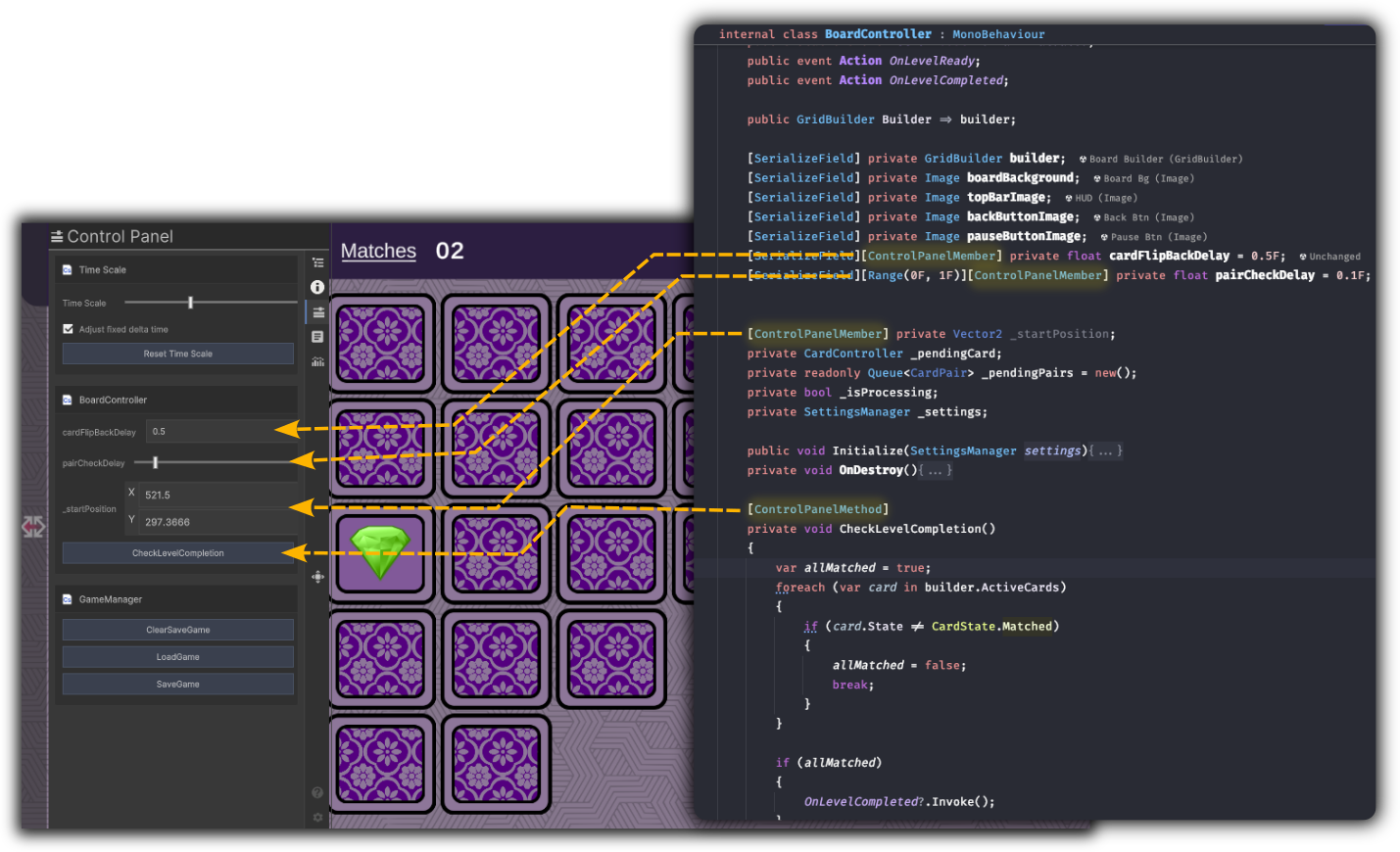This screenshot has width=1400, height=852.
Task: Click the CheckLevelCompletion button
Action: [x=177, y=553]
